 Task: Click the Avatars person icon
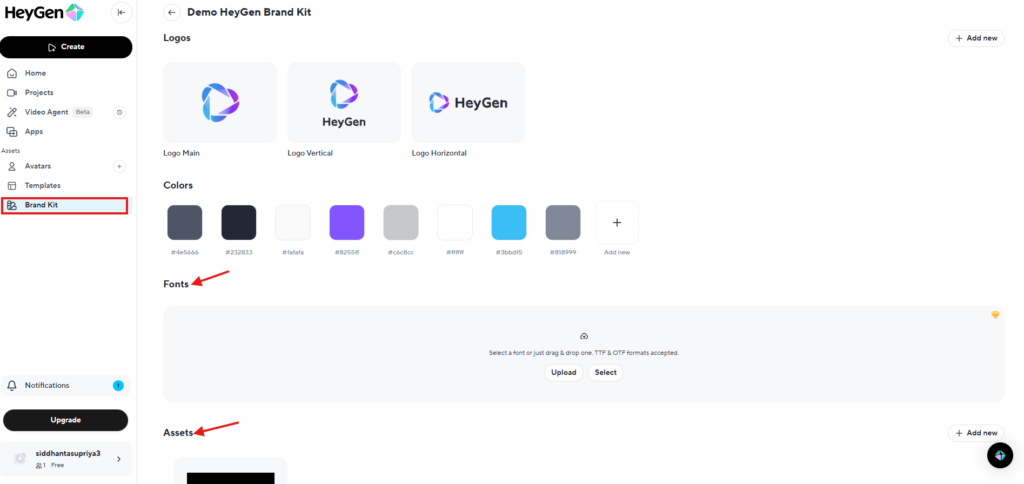pos(12,166)
